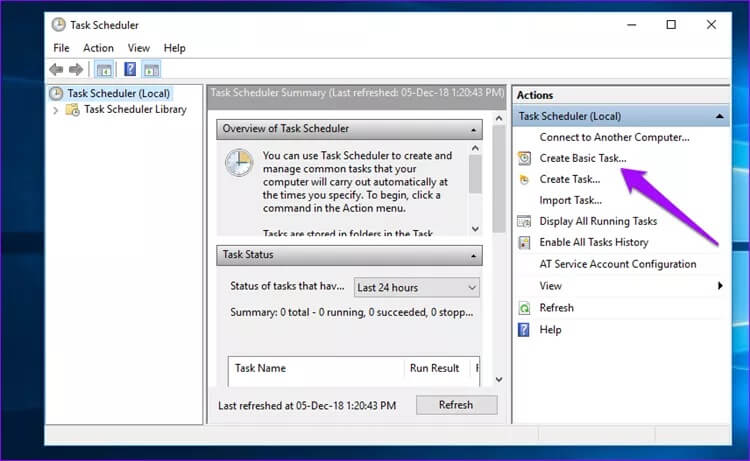Click the Forward arrow toolbar icon
The image size is (750, 461).
click(76, 70)
